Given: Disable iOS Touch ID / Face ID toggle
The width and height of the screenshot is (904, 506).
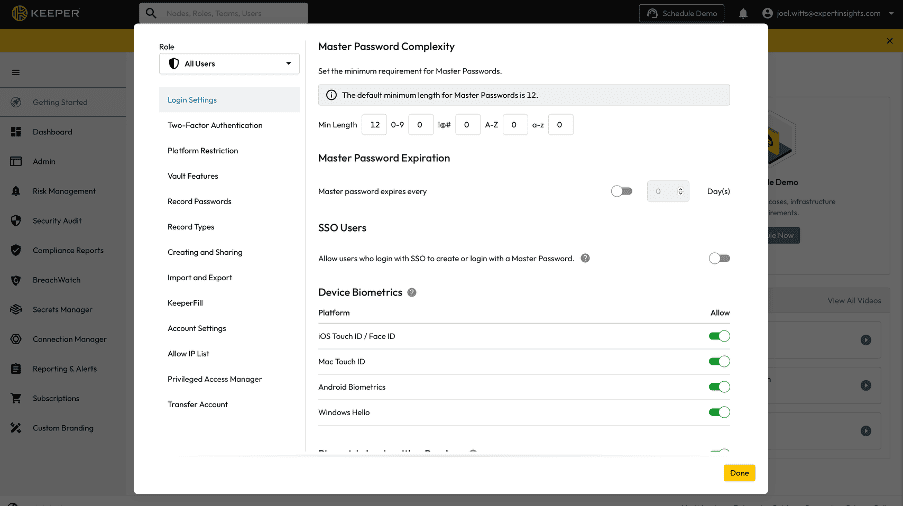Looking at the screenshot, I should (x=720, y=336).
